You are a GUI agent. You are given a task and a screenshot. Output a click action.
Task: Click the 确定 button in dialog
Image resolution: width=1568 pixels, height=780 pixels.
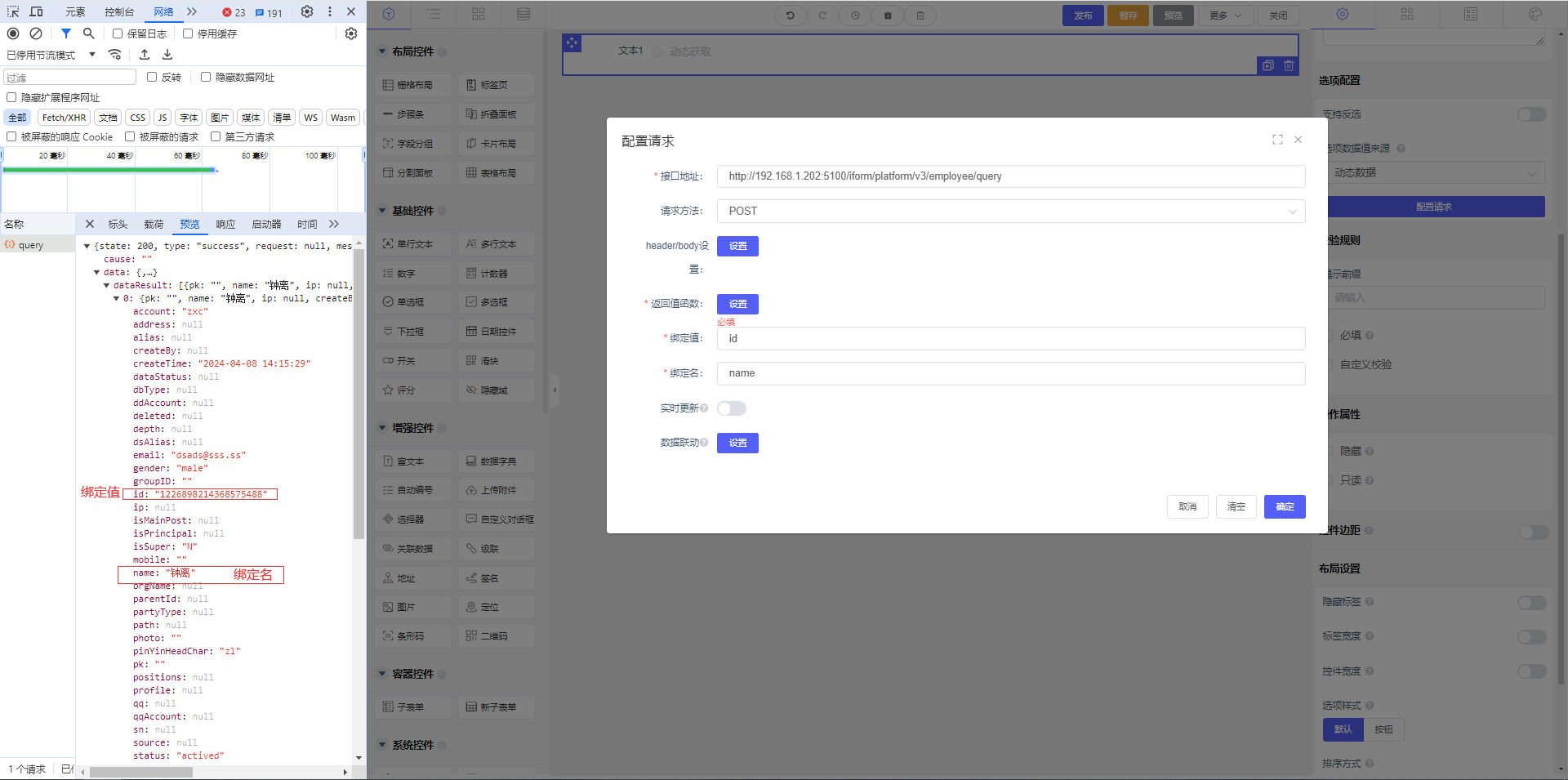(x=1284, y=506)
